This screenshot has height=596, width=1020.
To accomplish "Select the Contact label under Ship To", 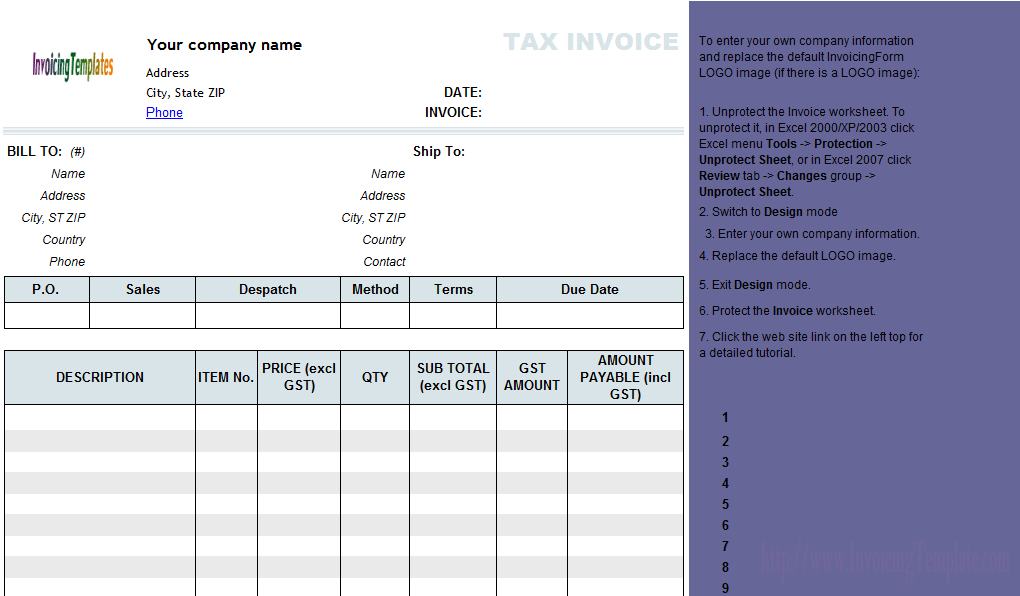I will pos(384,262).
